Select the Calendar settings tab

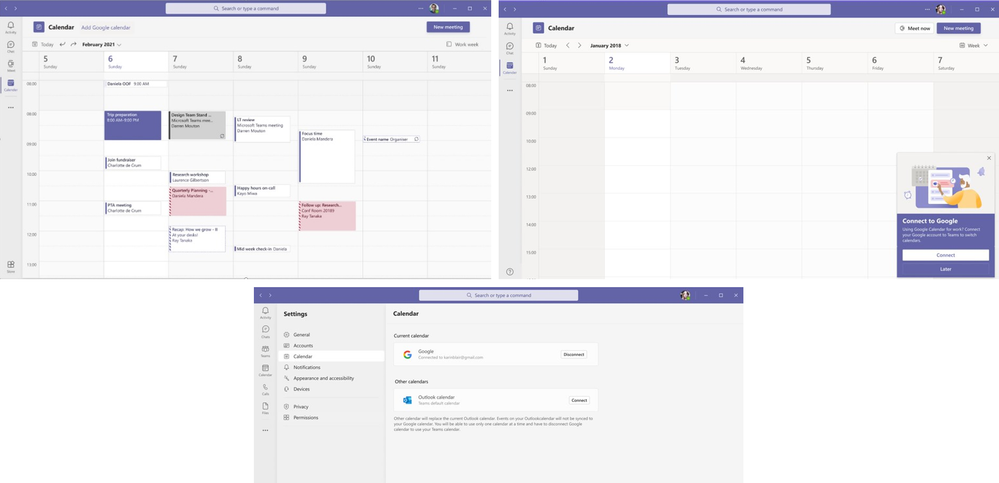coord(331,356)
